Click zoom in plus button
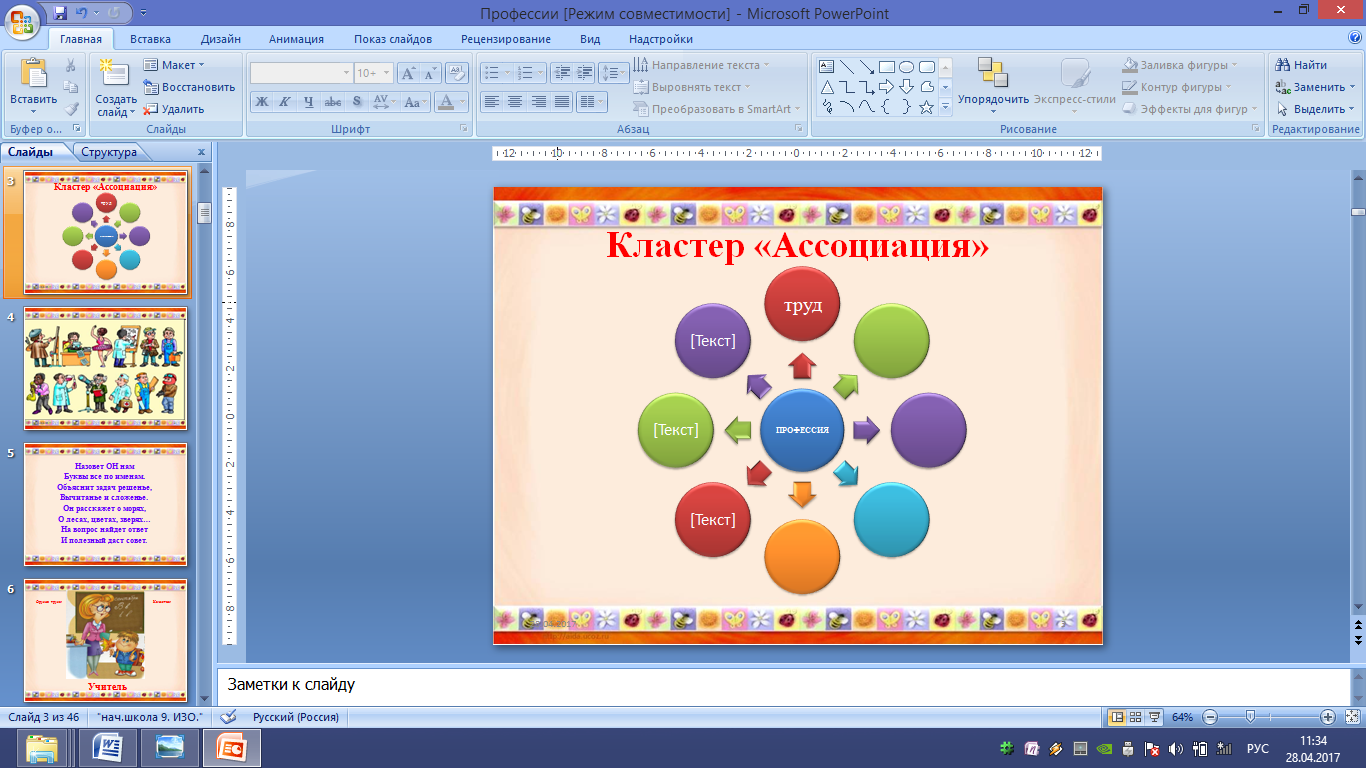Viewport: 1366px width, 768px height. point(1327,717)
